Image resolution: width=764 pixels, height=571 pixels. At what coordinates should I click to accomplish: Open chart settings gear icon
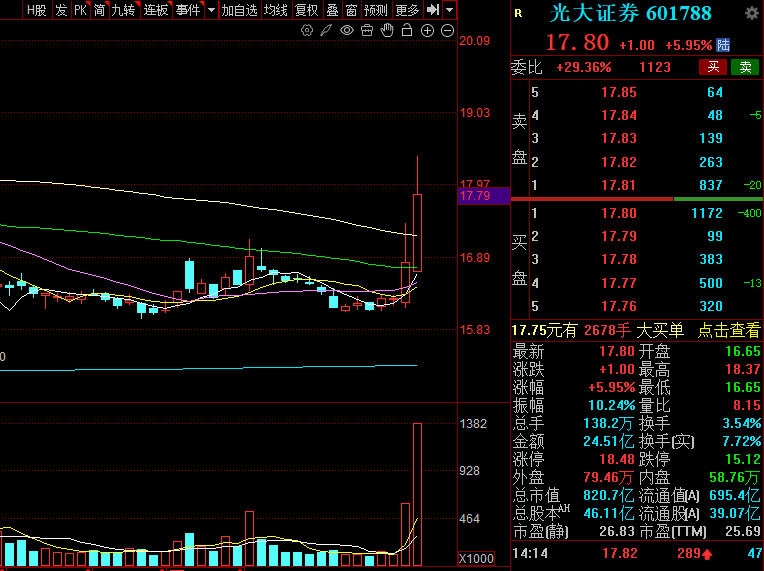click(x=307, y=31)
